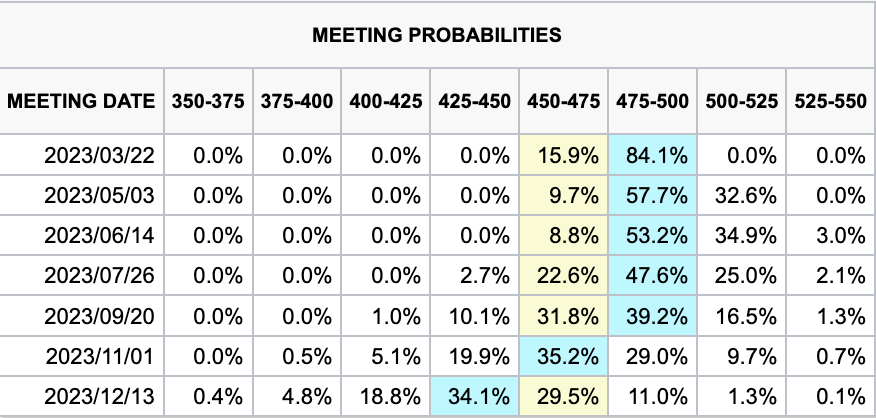The height and width of the screenshot is (418, 876).
Task: Click the 32.6% cell under 500-525
Action: pos(740,195)
